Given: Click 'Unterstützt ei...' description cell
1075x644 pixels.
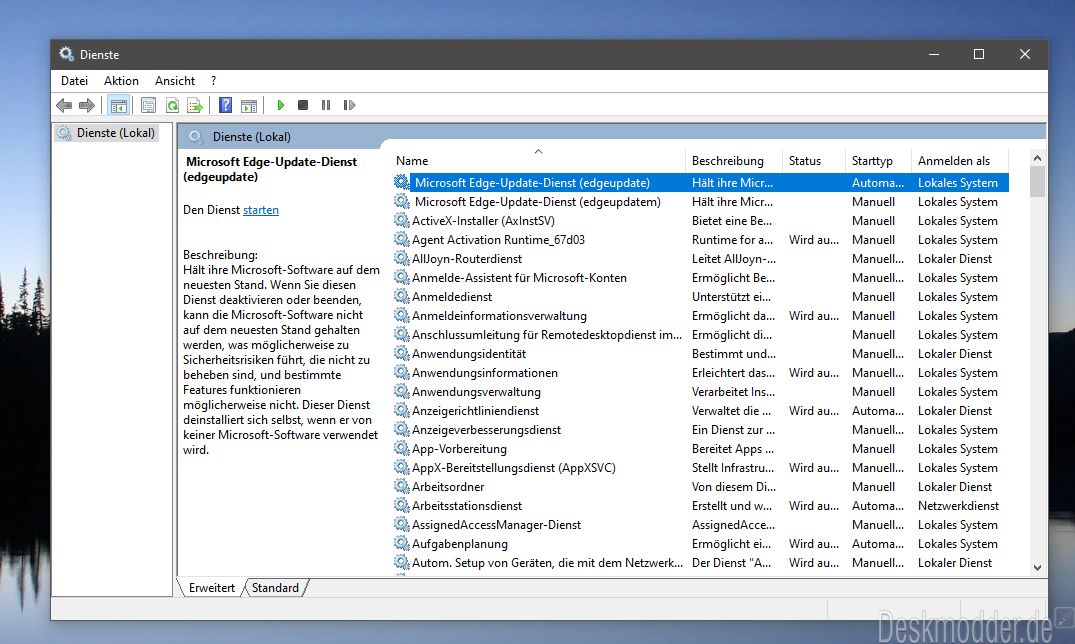Looking at the screenshot, I should 731,296.
